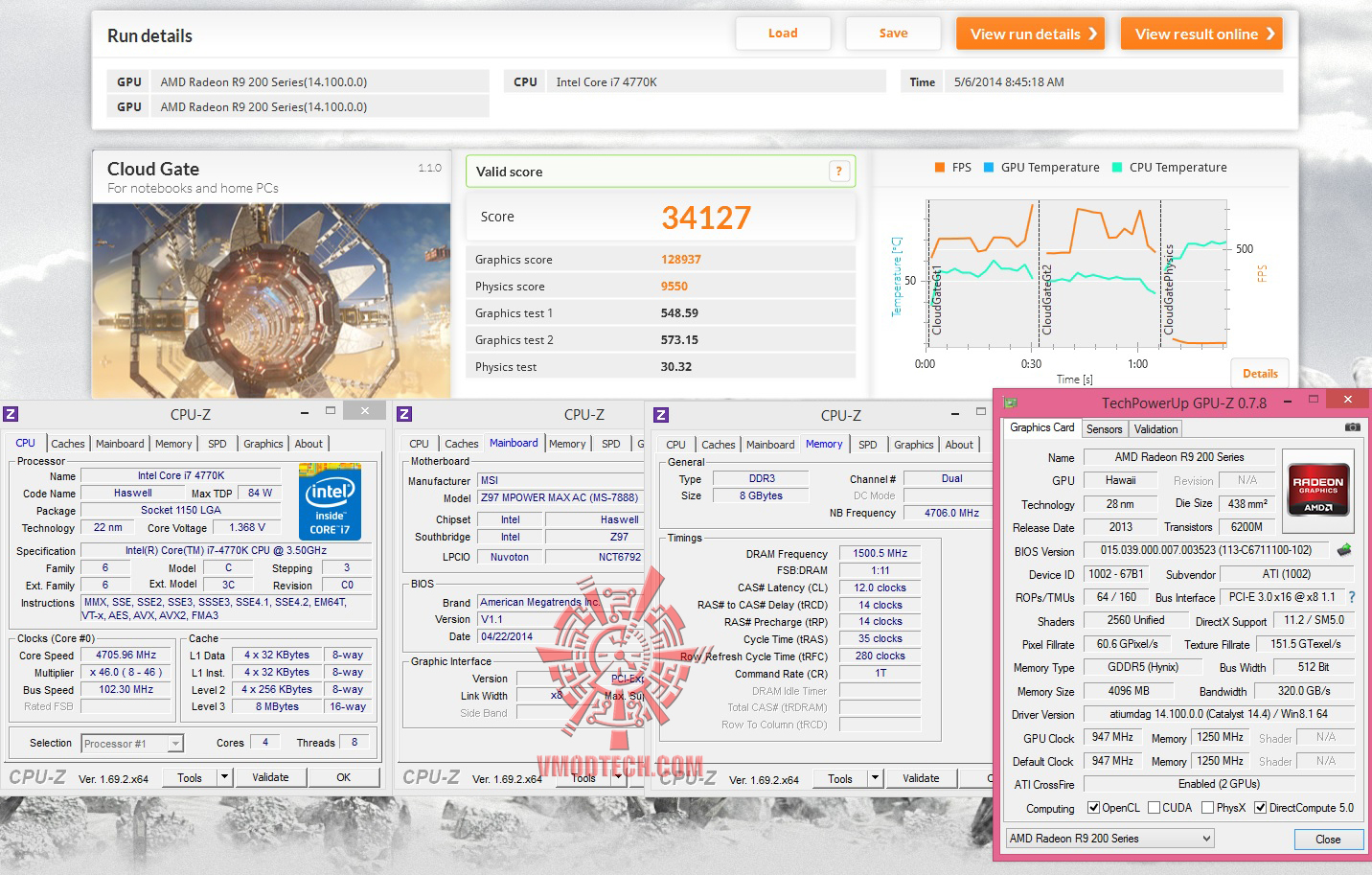Image resolution: width=1372 pixels, height=875 pixels.
Task: Click the green CPU Temperature legend swatch
Action: coord(1117,167)
